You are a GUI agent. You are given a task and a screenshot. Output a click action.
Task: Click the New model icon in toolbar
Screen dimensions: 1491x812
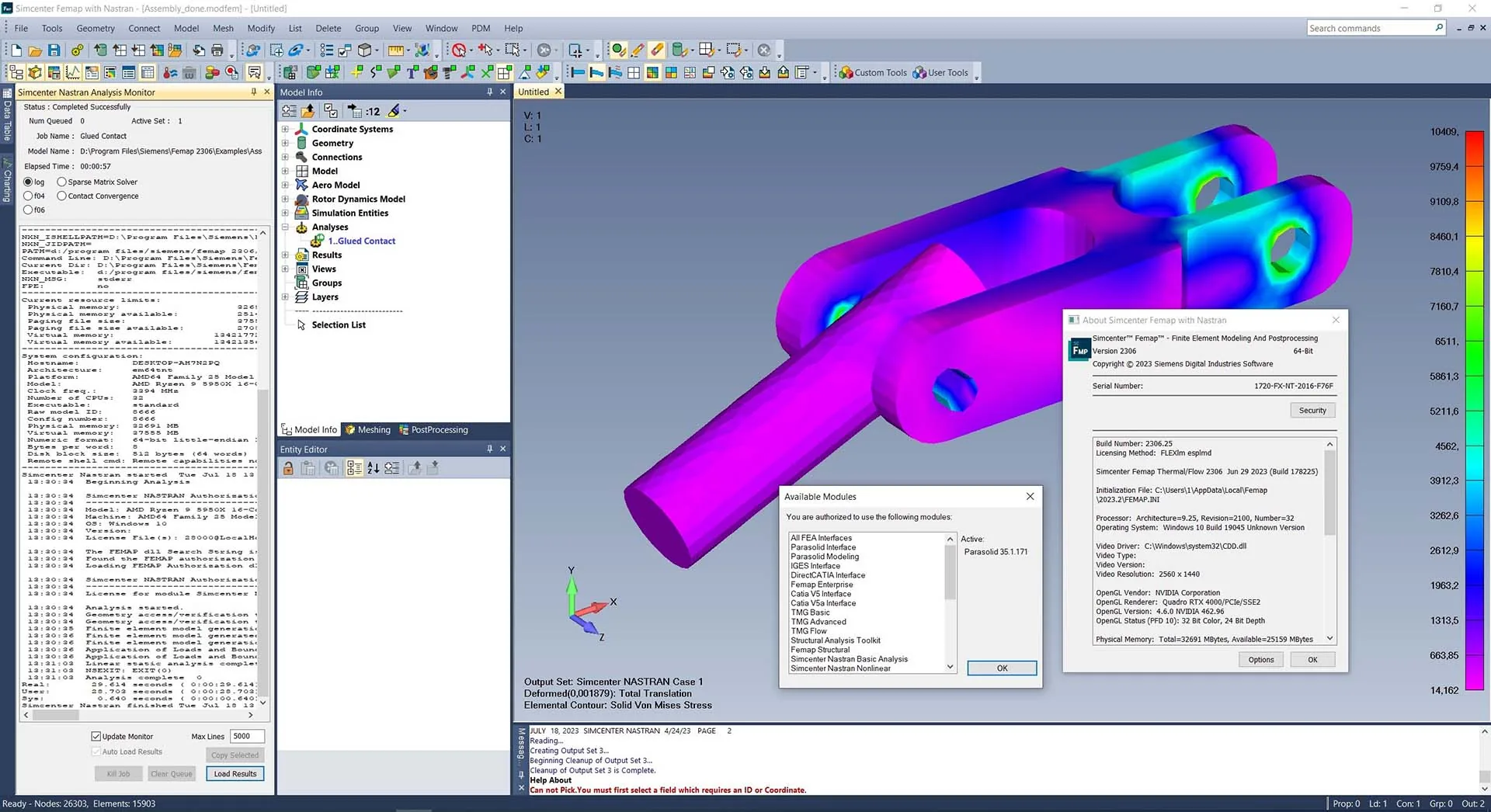(16, 50)
